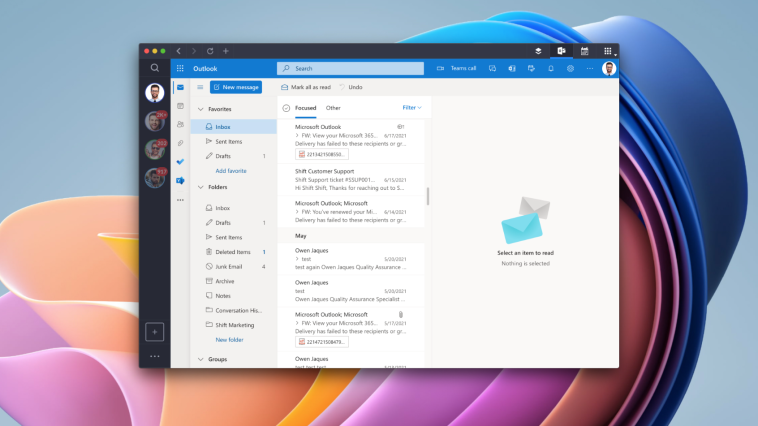The height and width of the screenshot is (426, 758).
Task: Switch to the Outlook app icon in titlebar
Action: click(x=561, y=51)
